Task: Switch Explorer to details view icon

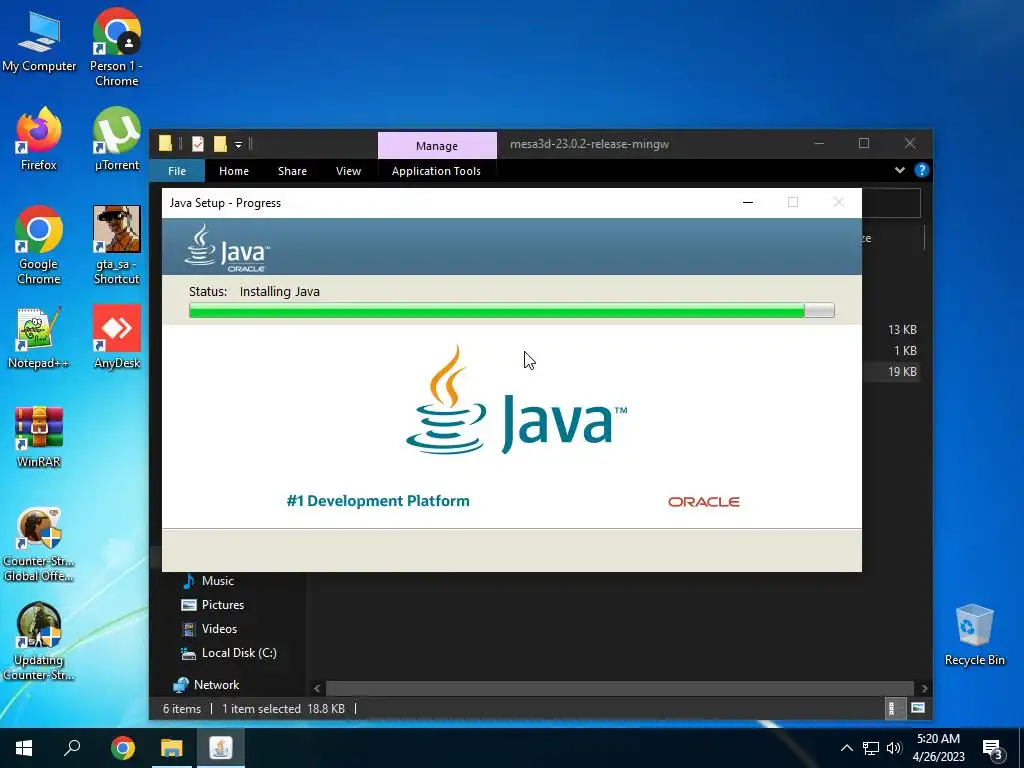Action: 893,708
